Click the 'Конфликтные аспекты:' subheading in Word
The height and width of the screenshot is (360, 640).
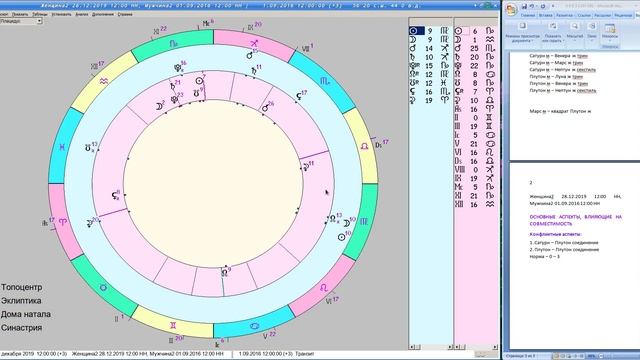pyautogui.click(x=556, y=234)
